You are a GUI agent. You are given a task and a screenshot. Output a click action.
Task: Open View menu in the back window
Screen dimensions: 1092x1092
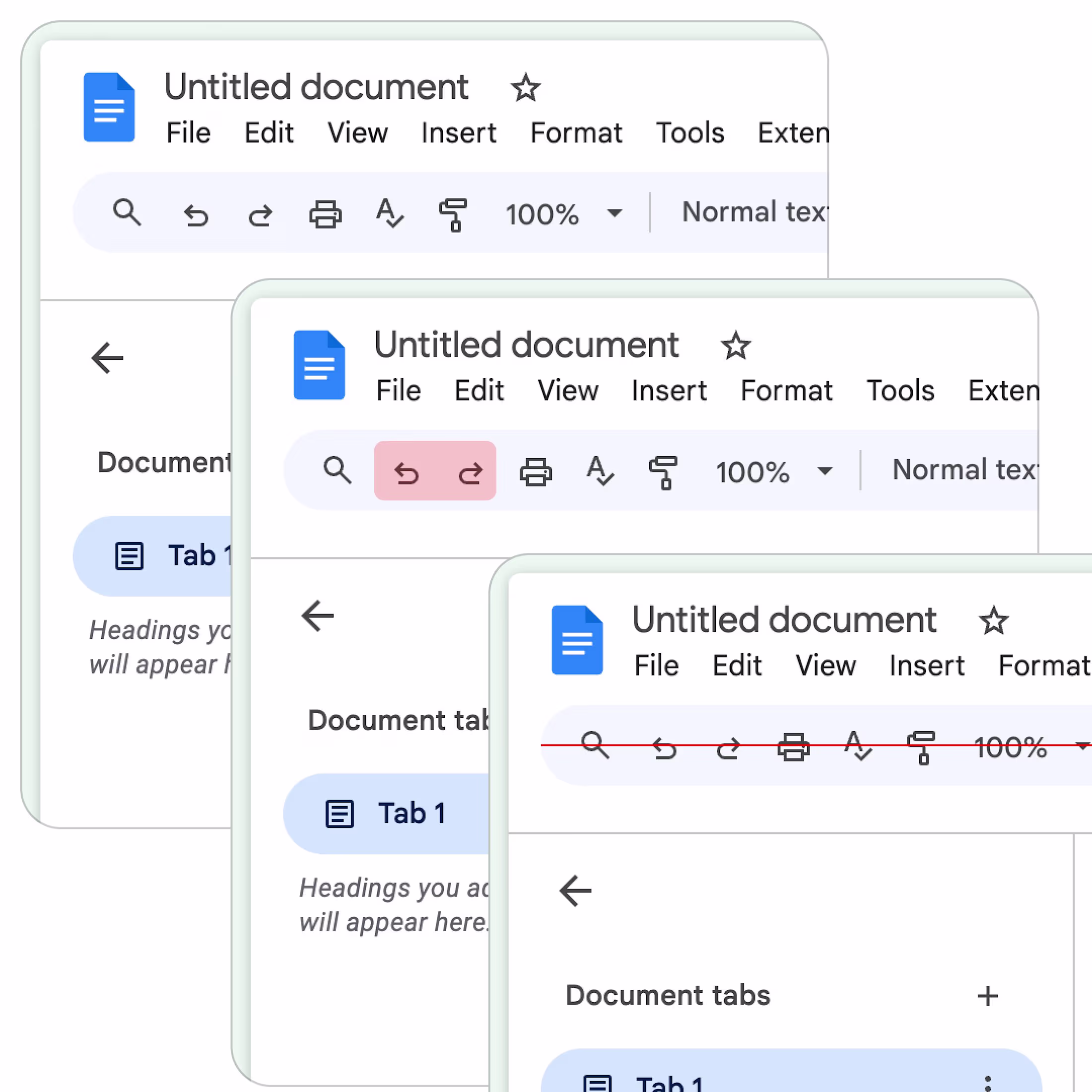coord(358,134)
